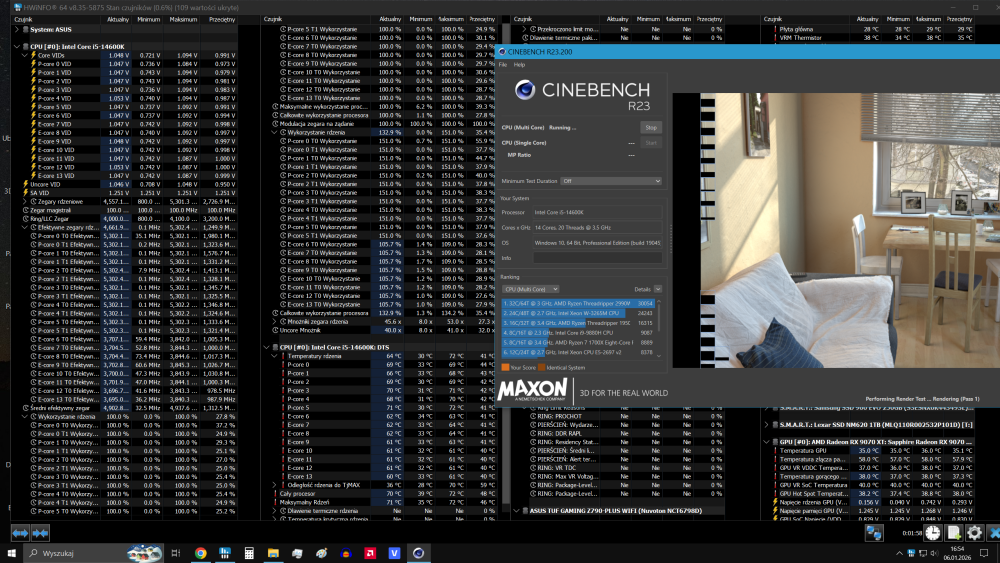Reset the HWiNFO elapsed time clock icon
The height and width of the screenshot is (563, 1000).
click(932, 533)
